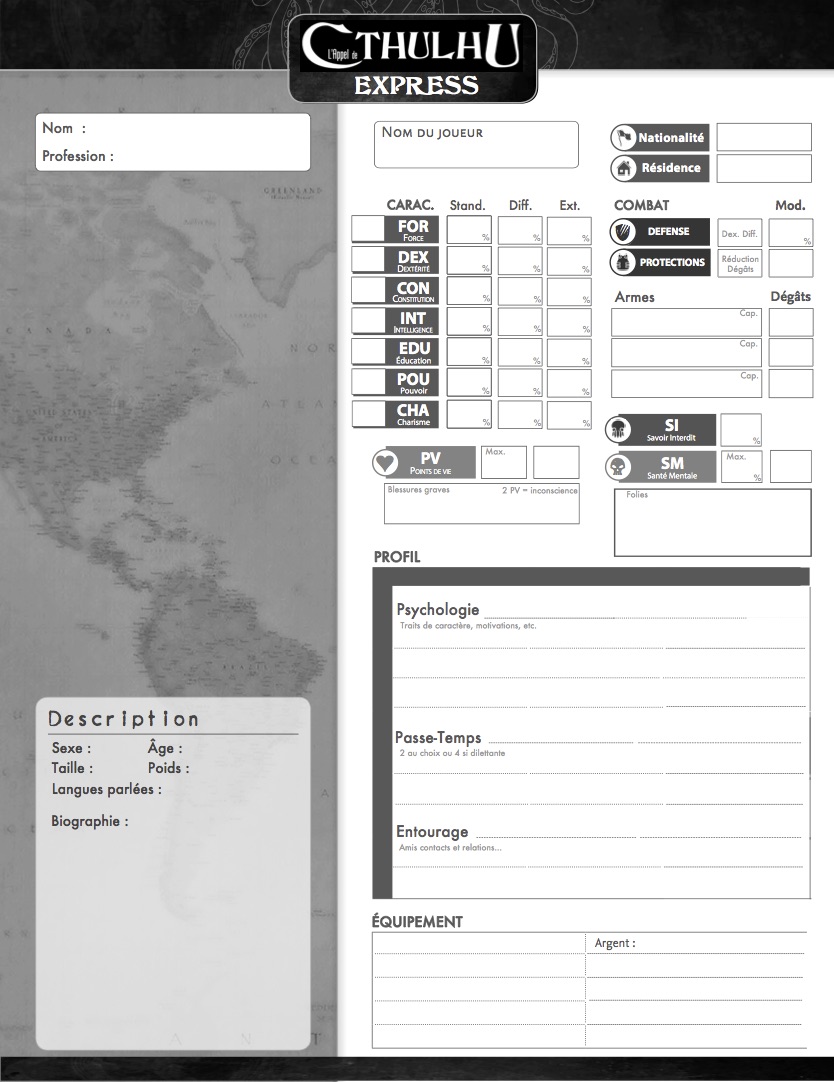Click the Argent field
This screenshot has width=834, height=1082.
[695, 943]
